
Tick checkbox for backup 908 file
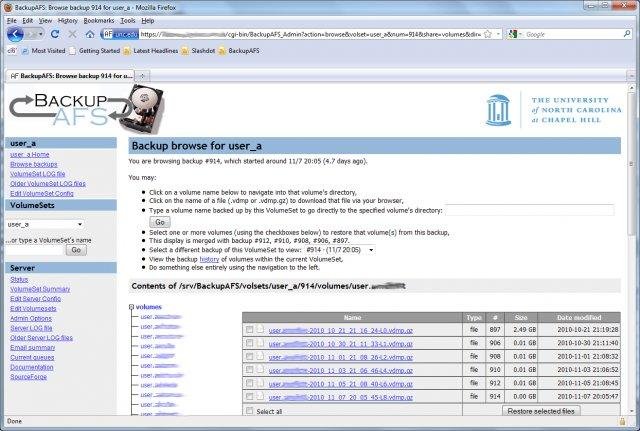(x=249, y=356)
